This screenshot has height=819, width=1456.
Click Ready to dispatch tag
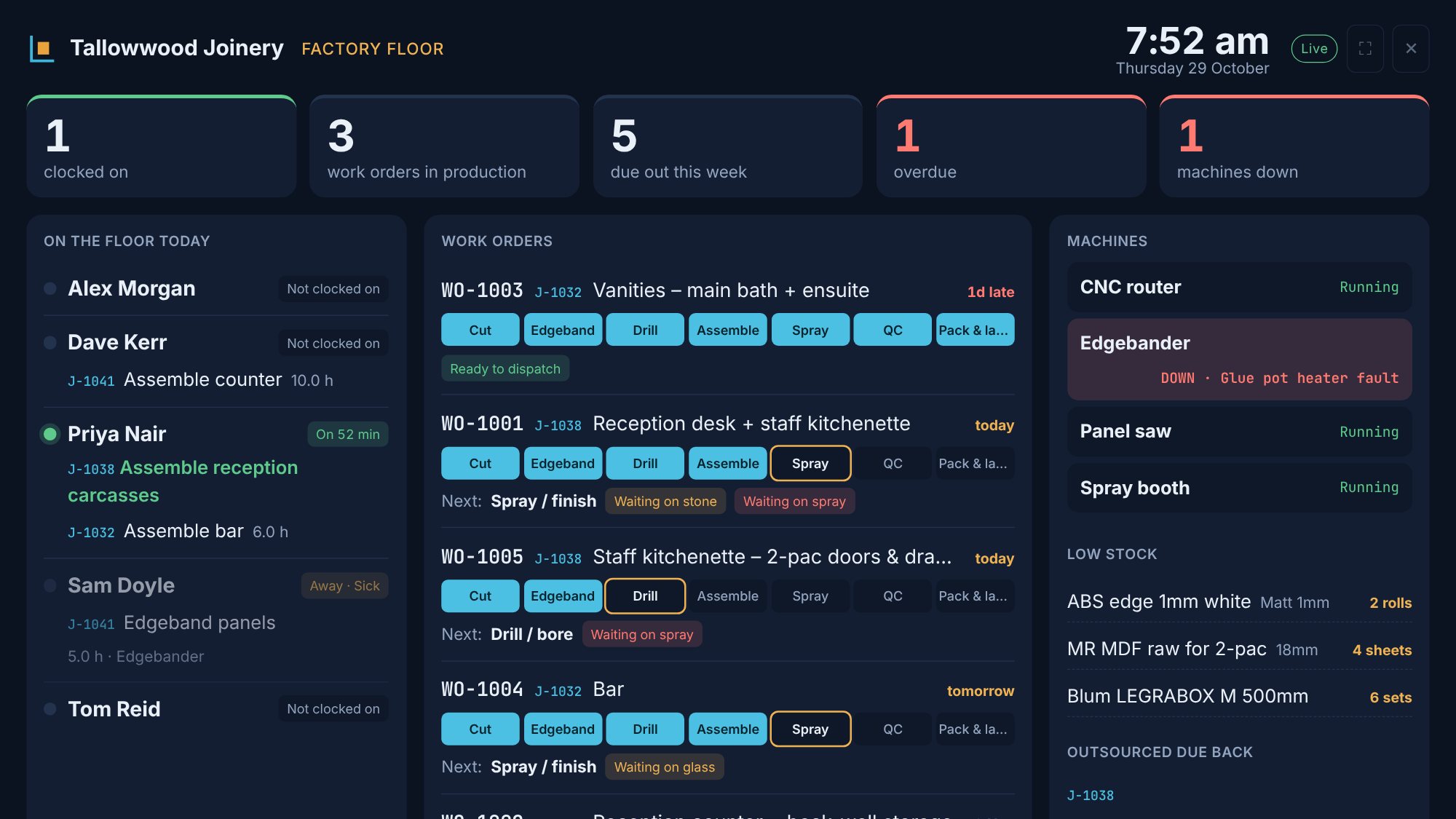tap(505, 368)
